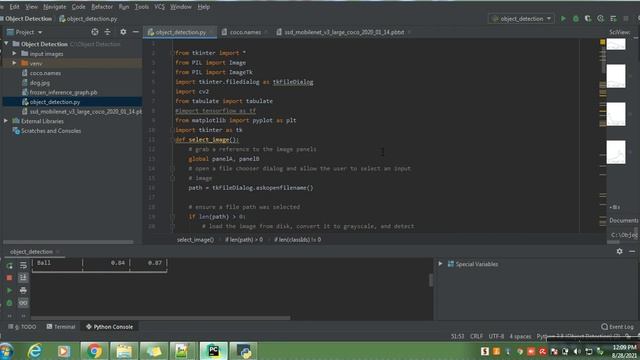Image resolution: width=640 pixels, height=360 pixels.
Task: Click 4 spaces indent setting in status bar
Action: 520,336
